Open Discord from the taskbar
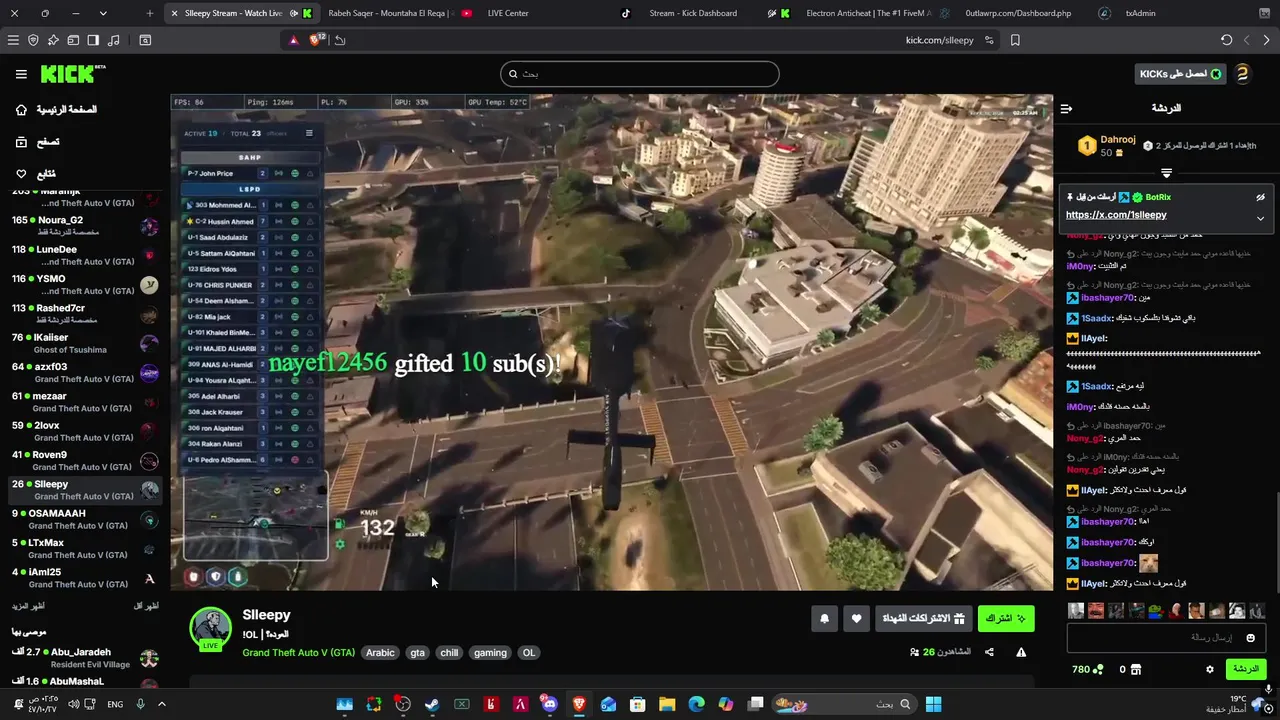The height and width of the screenshot is (720, 1280). coord(549,704)
